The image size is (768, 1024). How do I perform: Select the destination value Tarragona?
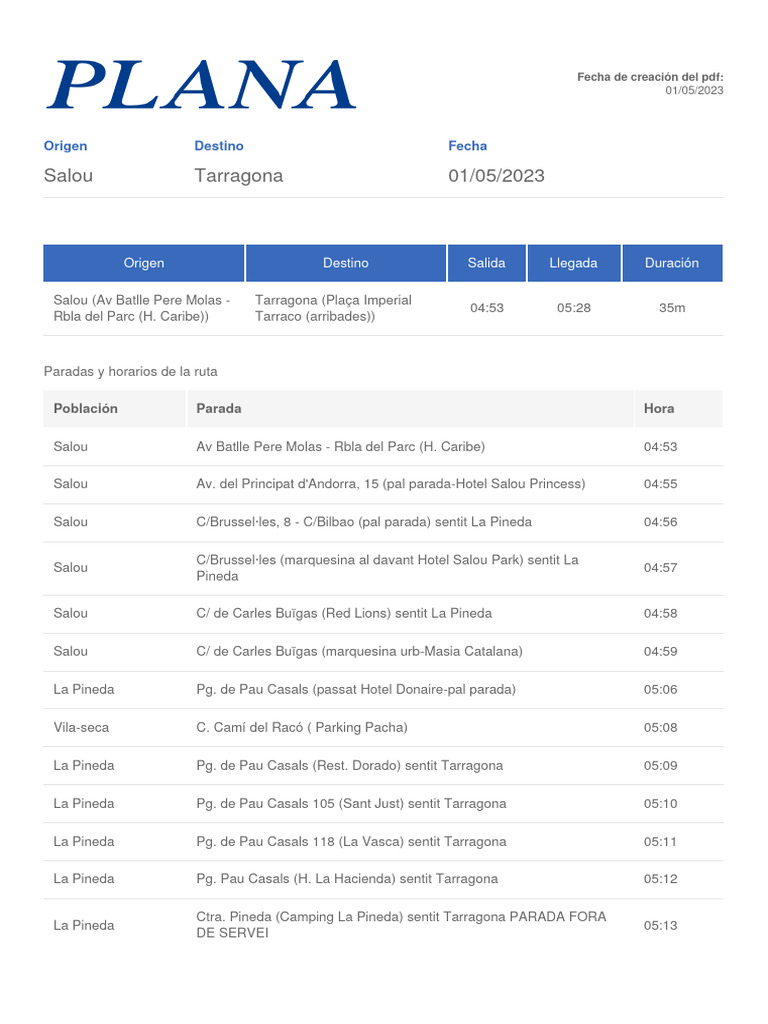(x=239, y=176)
